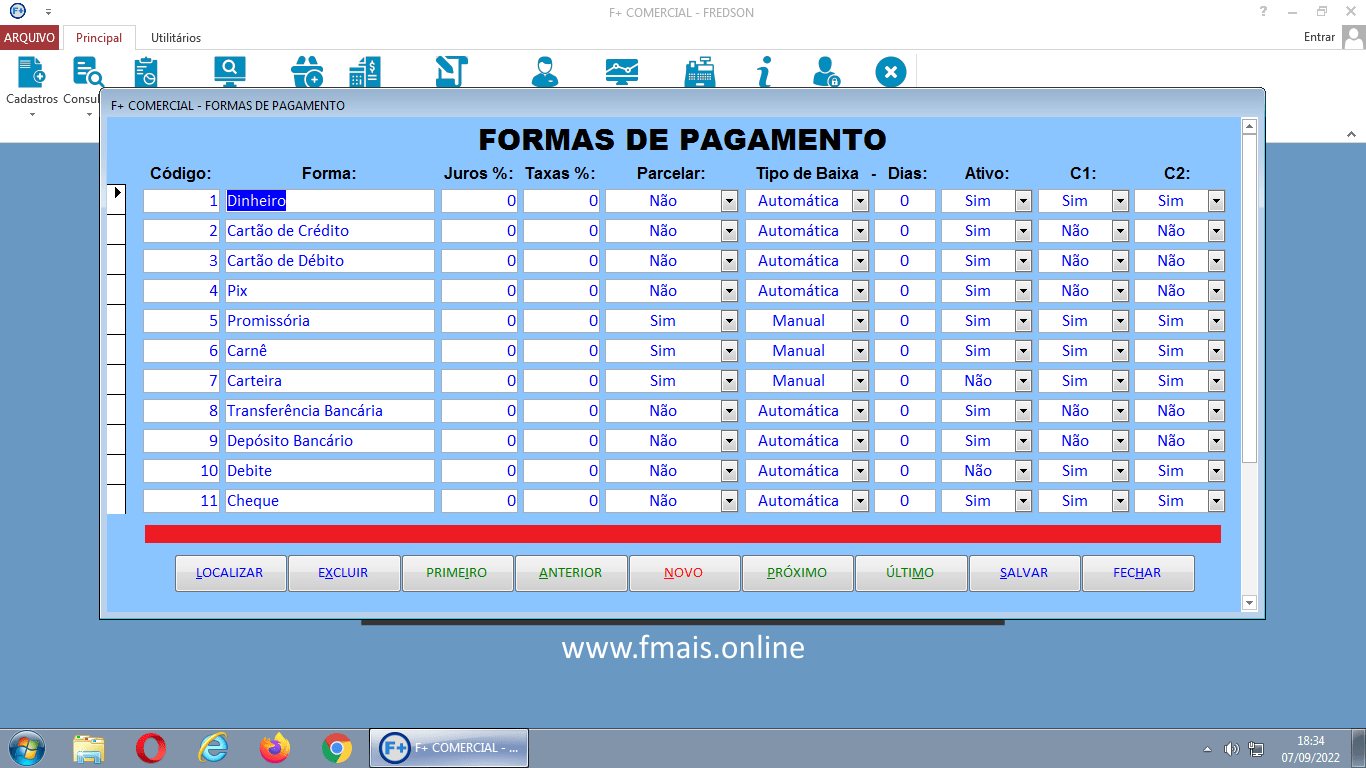Viewport: 1366px width, 768px height.
Task: Open the calculator with dollar sign icon
Action: pyautogui.click(x=364, y=72)
